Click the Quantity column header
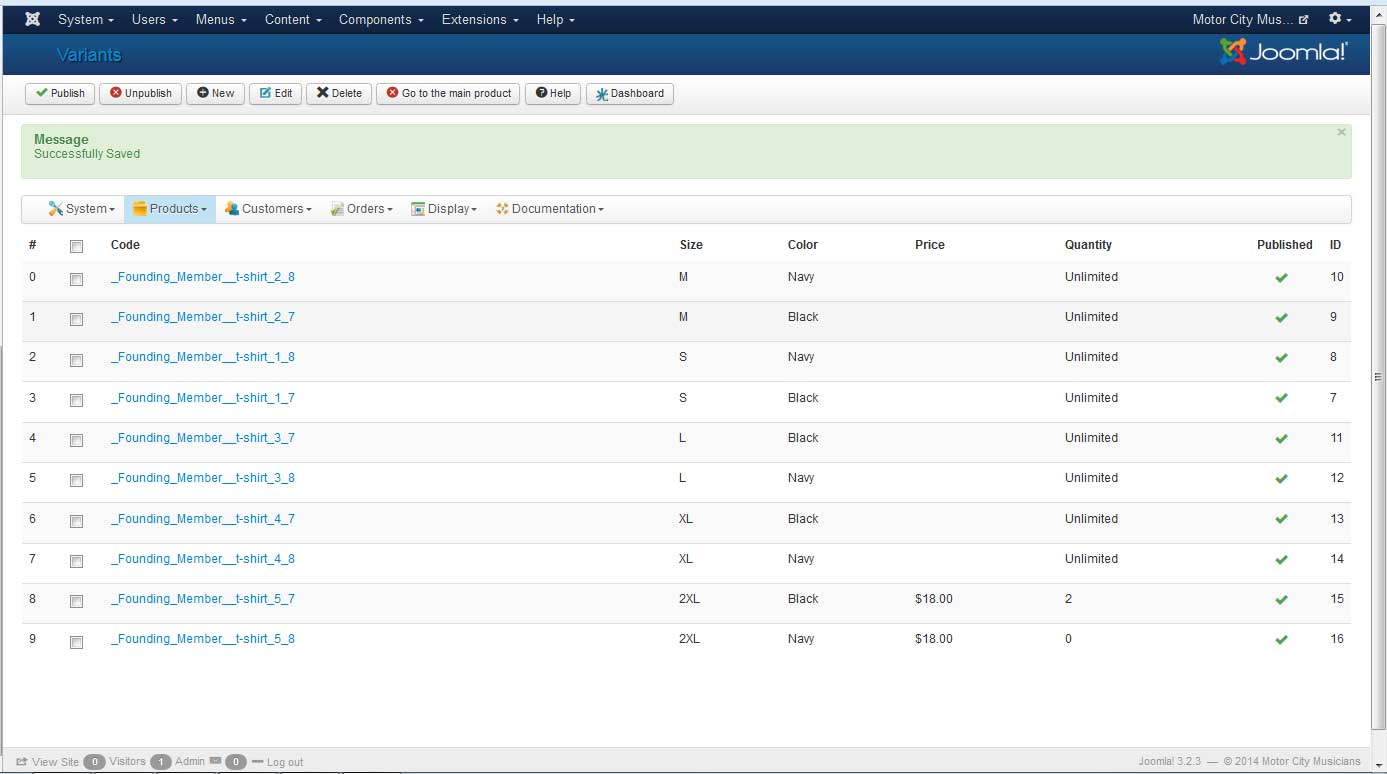This screenshot has height=774, width=1387. (1088, 245)
